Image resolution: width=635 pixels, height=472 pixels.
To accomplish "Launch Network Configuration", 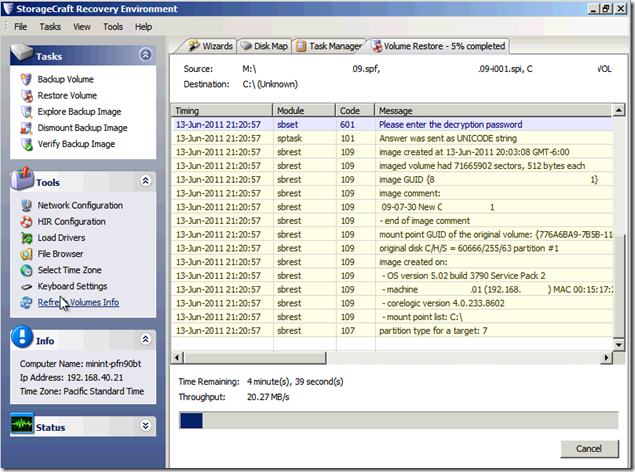I will pyautogui.click(x=80, y=205).
